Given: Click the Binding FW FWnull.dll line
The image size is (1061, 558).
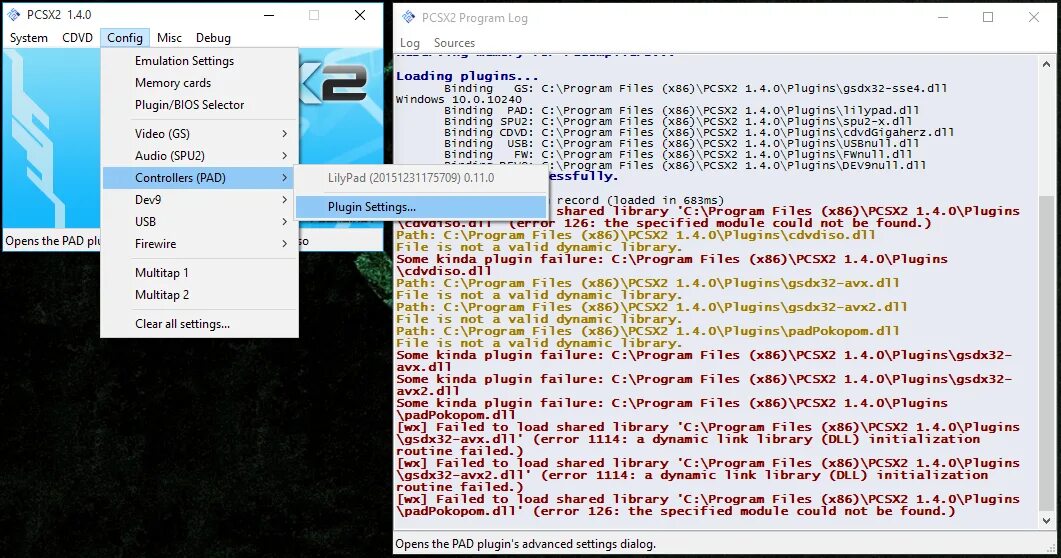Looking at the screenshot, I should click(x=678, y=154).
